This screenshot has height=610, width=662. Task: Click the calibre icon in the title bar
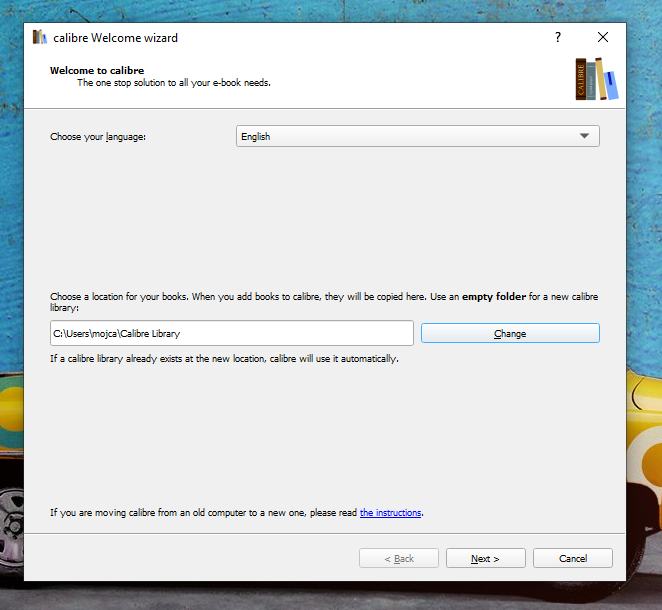click(x=40, y=38)
